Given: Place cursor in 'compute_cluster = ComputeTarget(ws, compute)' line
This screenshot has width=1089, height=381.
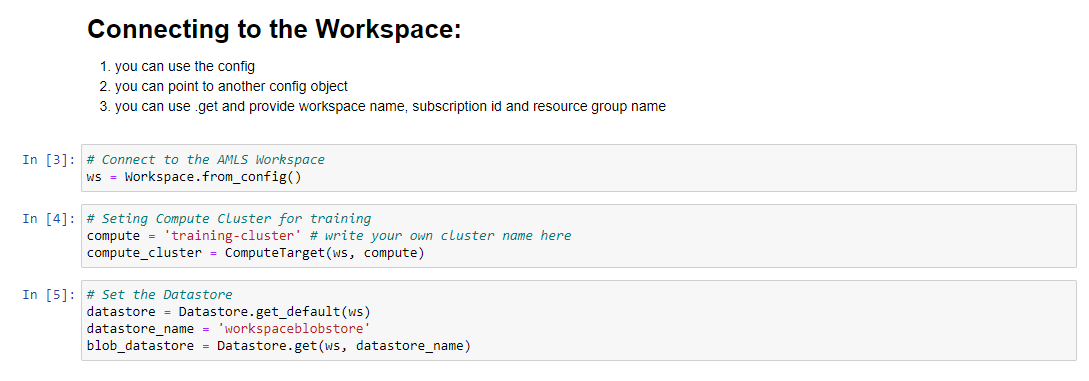Looking at the screenshot, I should click(255, 253).
